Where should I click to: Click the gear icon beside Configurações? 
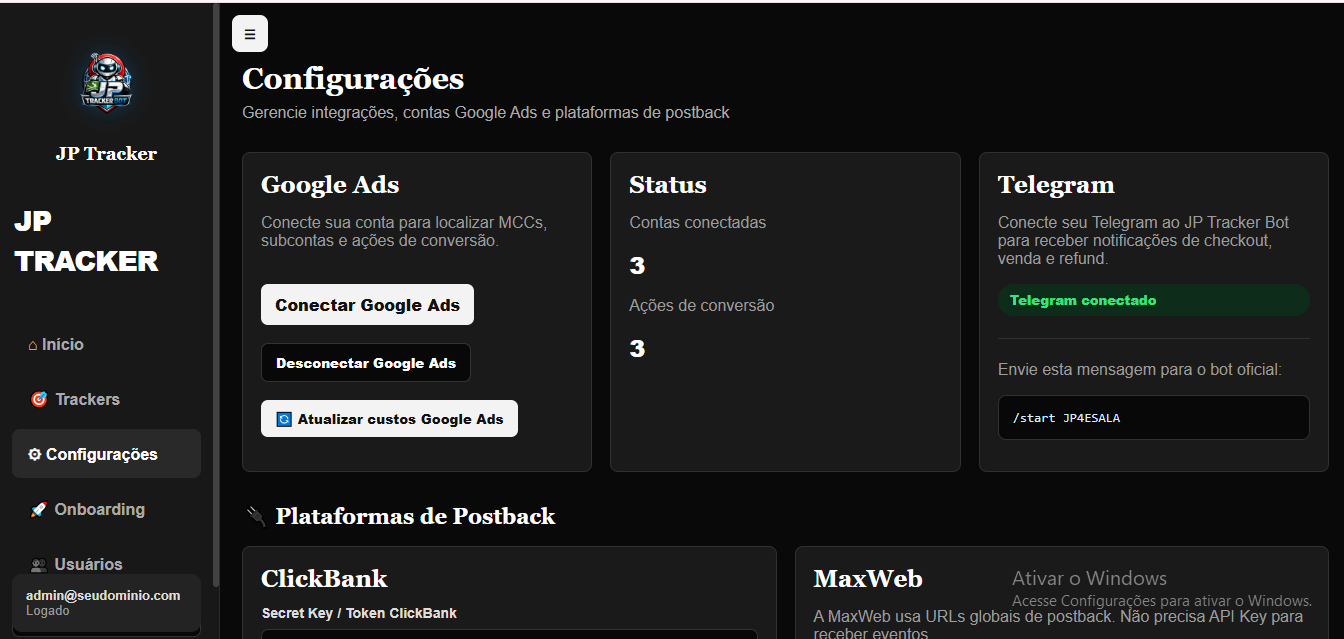tap(35, 454)
